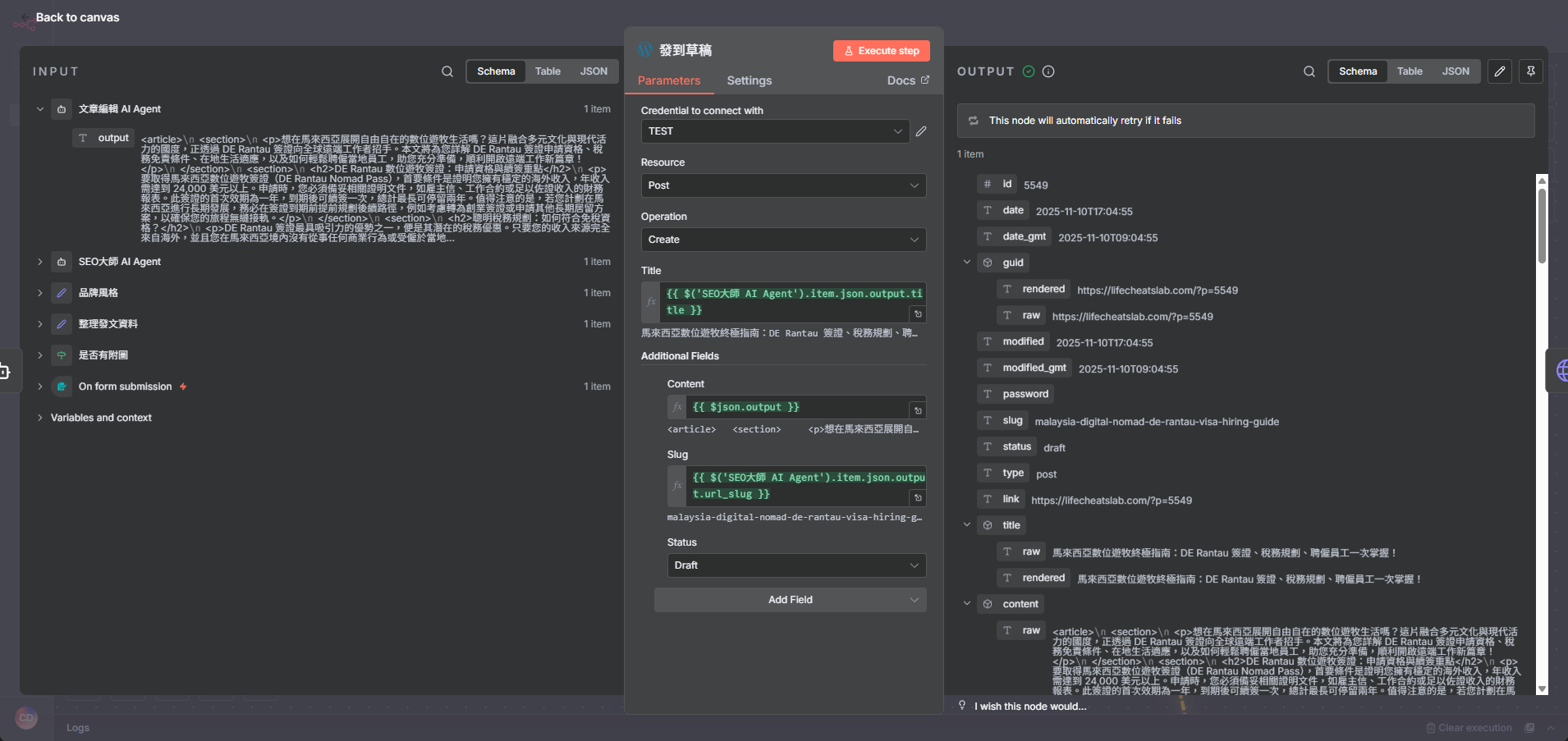
Task: Click the lightning bolt beside On form submission
Action: click(182, 386)
